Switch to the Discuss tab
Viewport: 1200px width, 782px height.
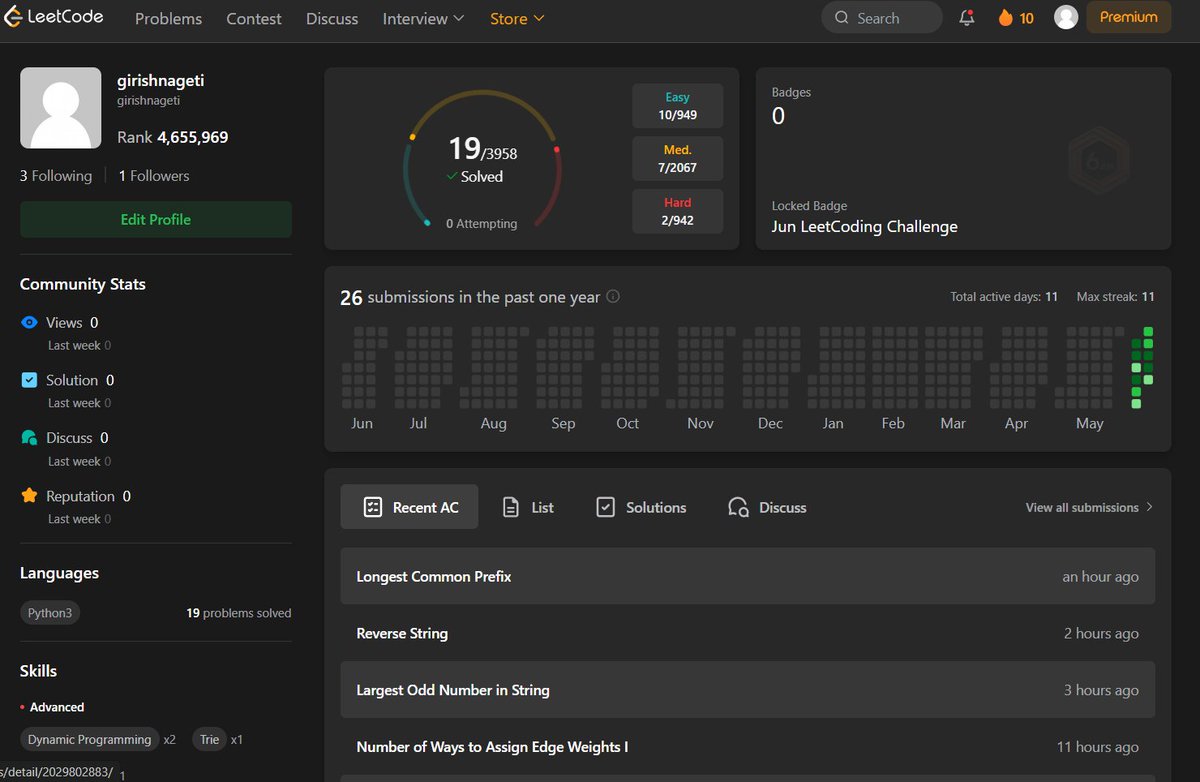[x=767, y=507]
